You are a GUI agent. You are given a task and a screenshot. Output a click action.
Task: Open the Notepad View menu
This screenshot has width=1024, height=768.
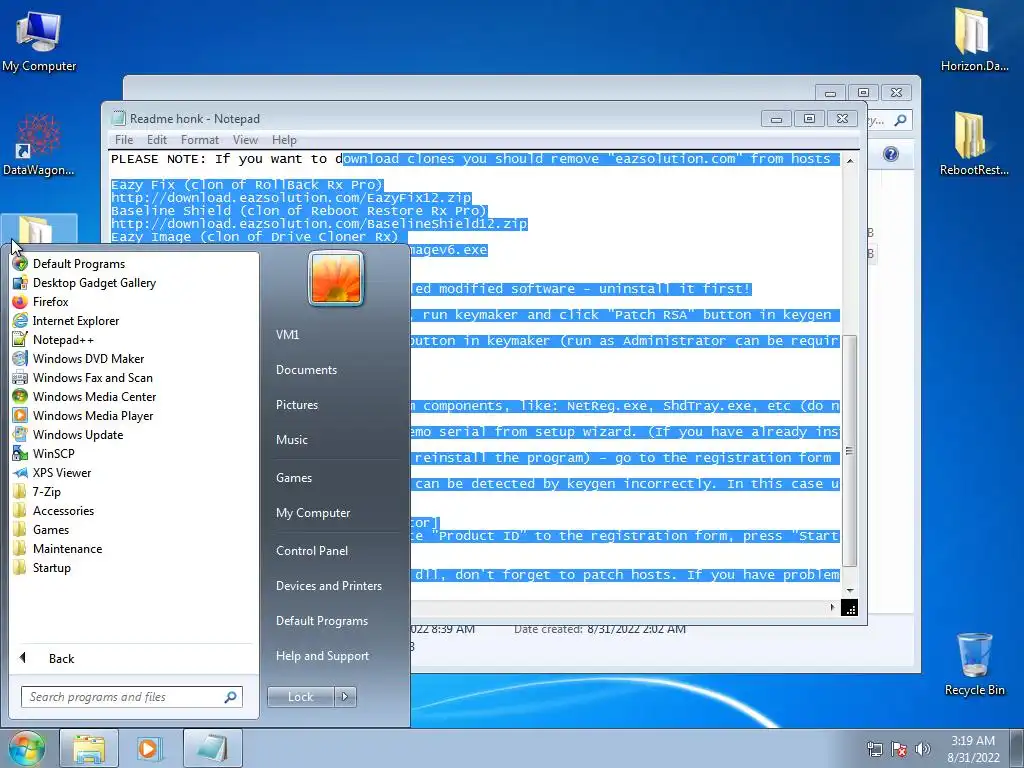point(246,140)
